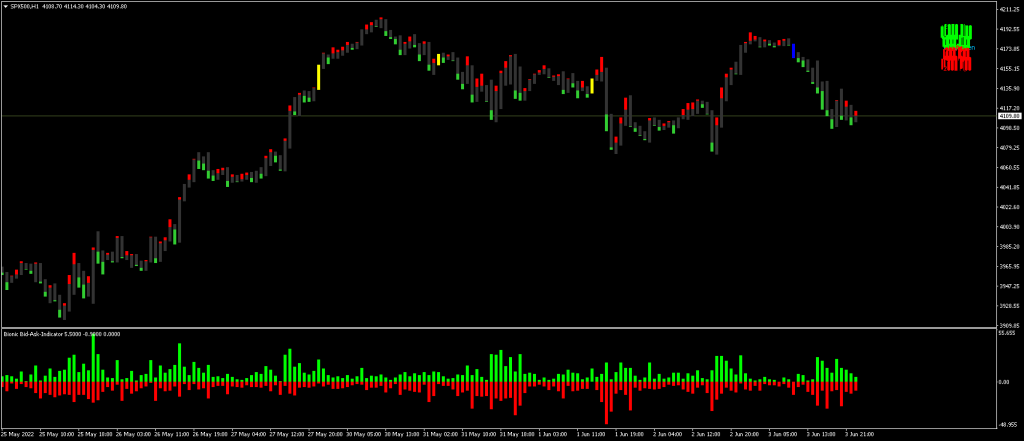This screenshot has height=441, width=1024.
Task: Select the yellow candle near 1 Jun 11:00
Action: (x=592, y=86)
